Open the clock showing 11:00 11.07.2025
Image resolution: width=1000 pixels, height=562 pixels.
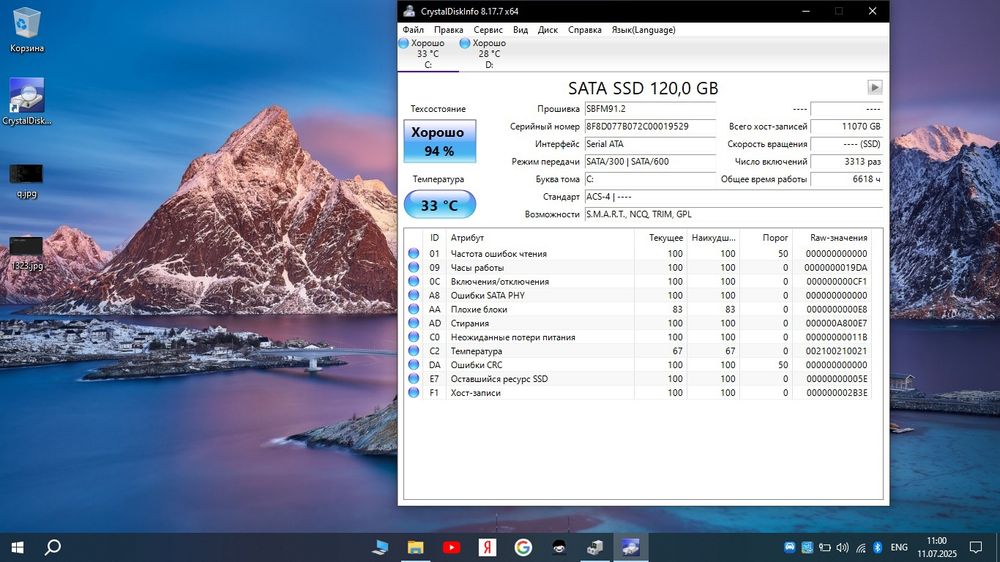[x=937, y=547]
